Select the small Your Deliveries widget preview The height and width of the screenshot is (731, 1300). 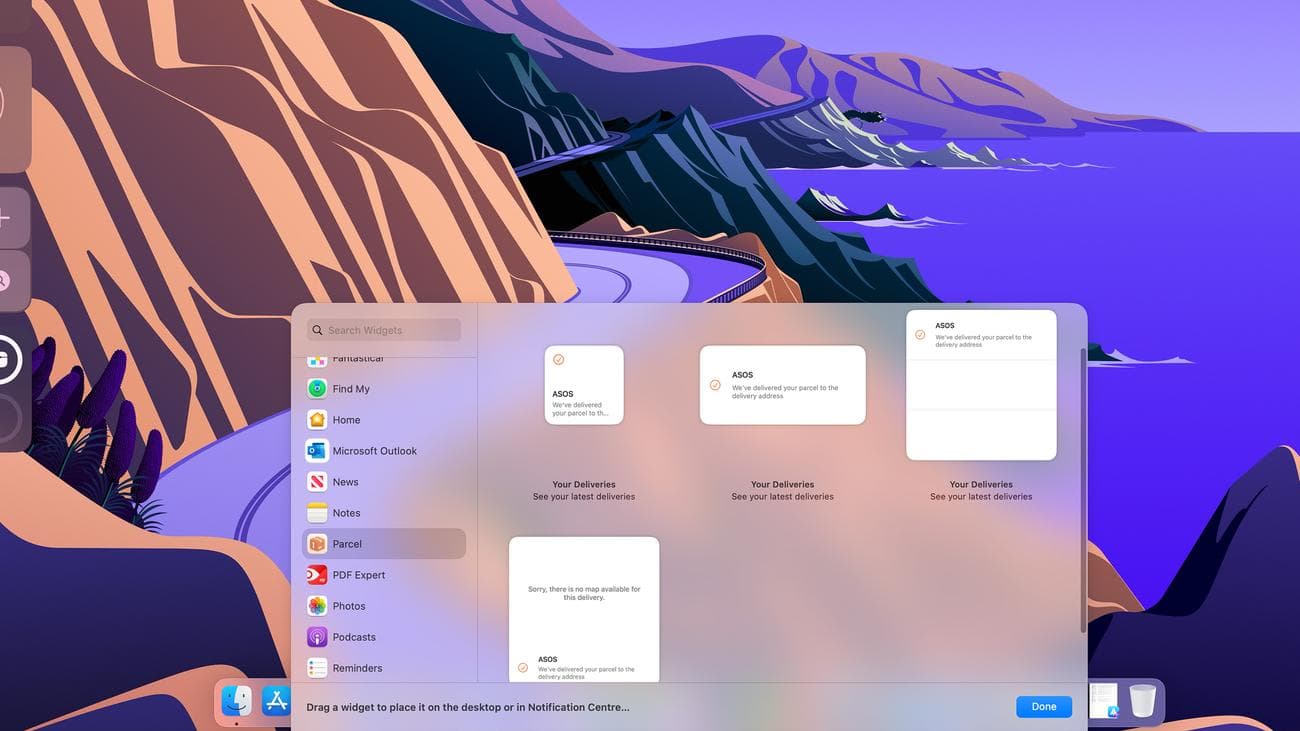584,385
